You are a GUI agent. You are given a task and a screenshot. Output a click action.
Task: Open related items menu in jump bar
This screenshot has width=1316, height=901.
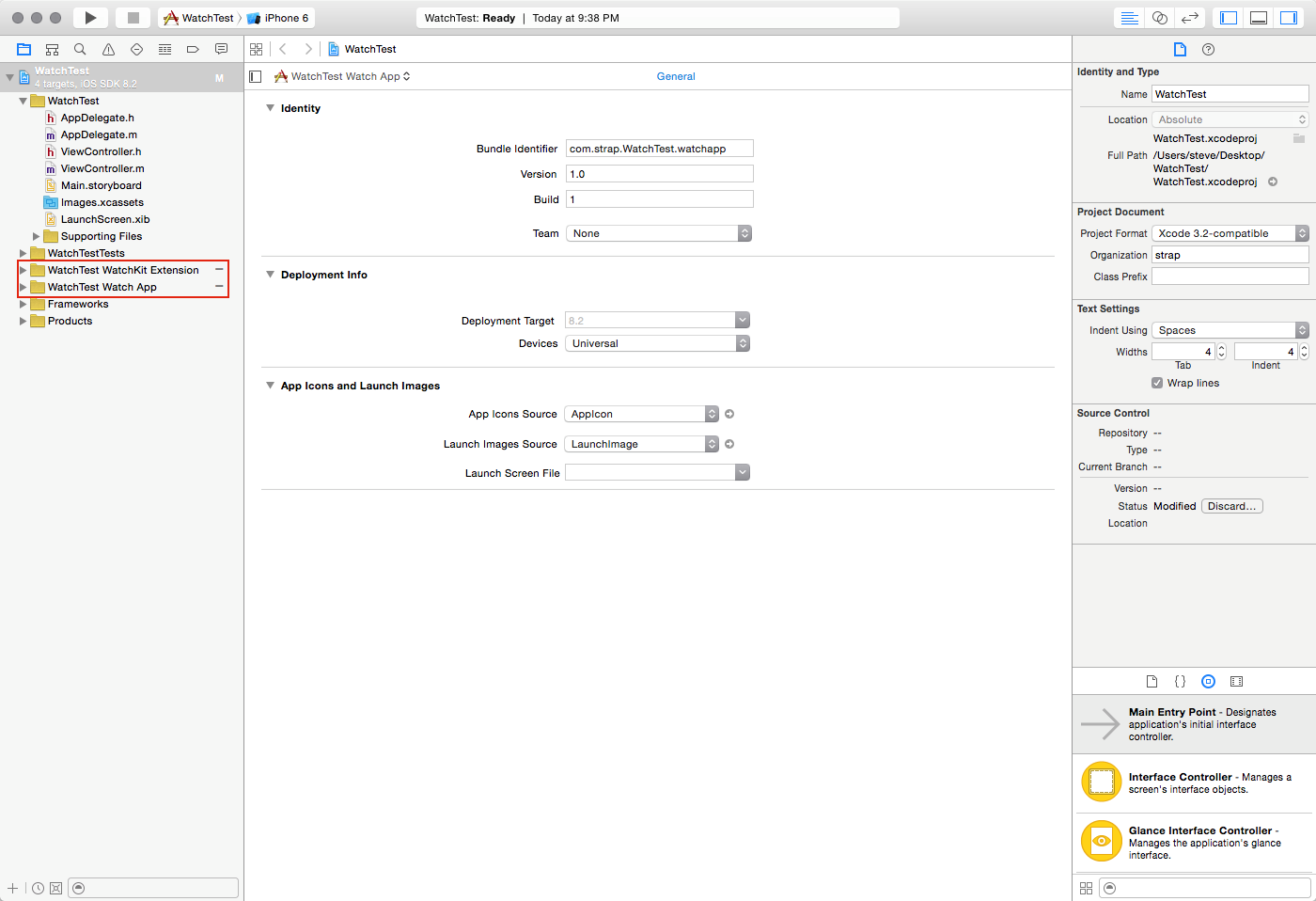257,49
